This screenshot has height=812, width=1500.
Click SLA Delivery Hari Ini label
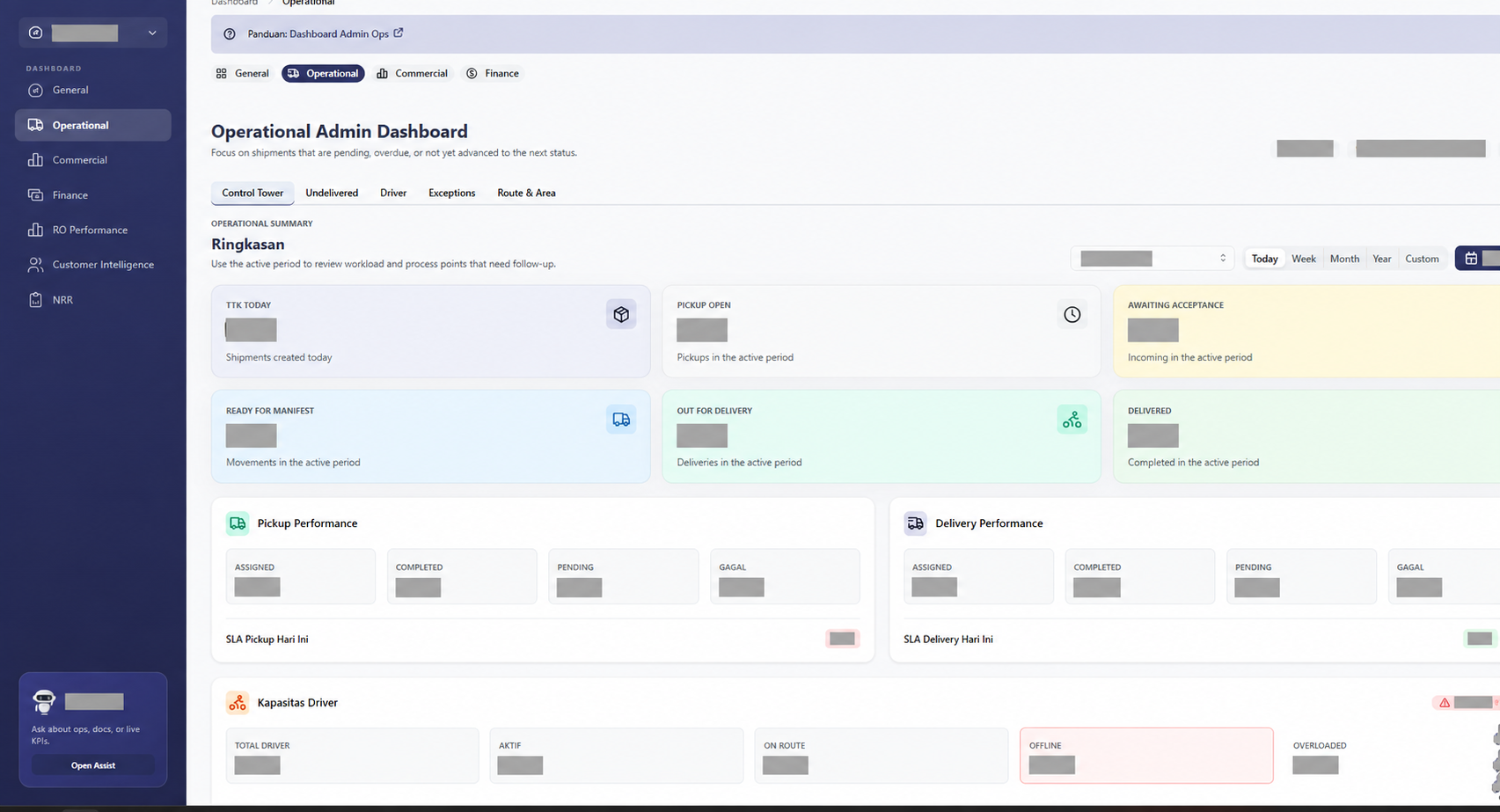pyautogui.click(x=948, y=640)
